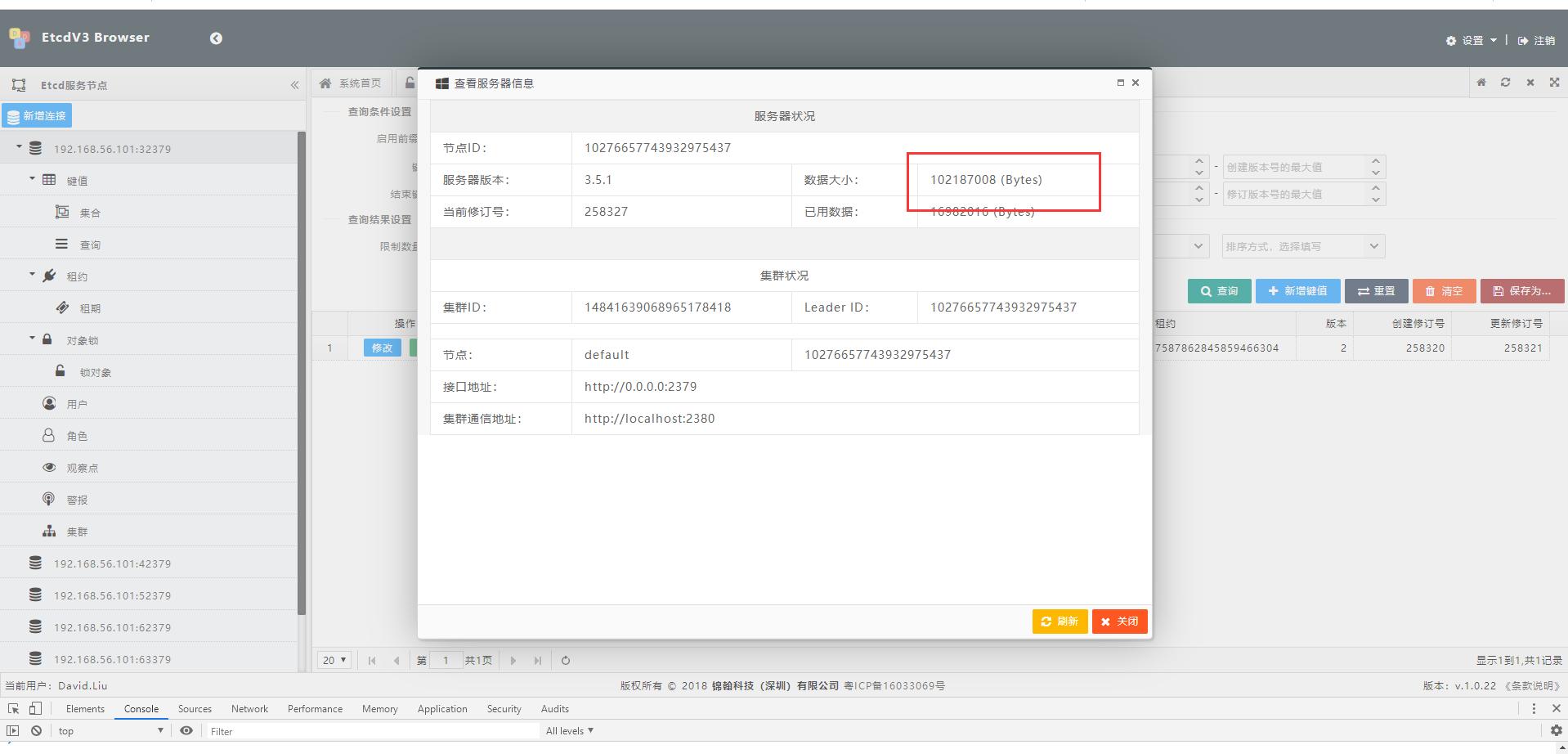
Task: Click the refresh icon in tab toolbar
Action: [x=1505, y=83]
